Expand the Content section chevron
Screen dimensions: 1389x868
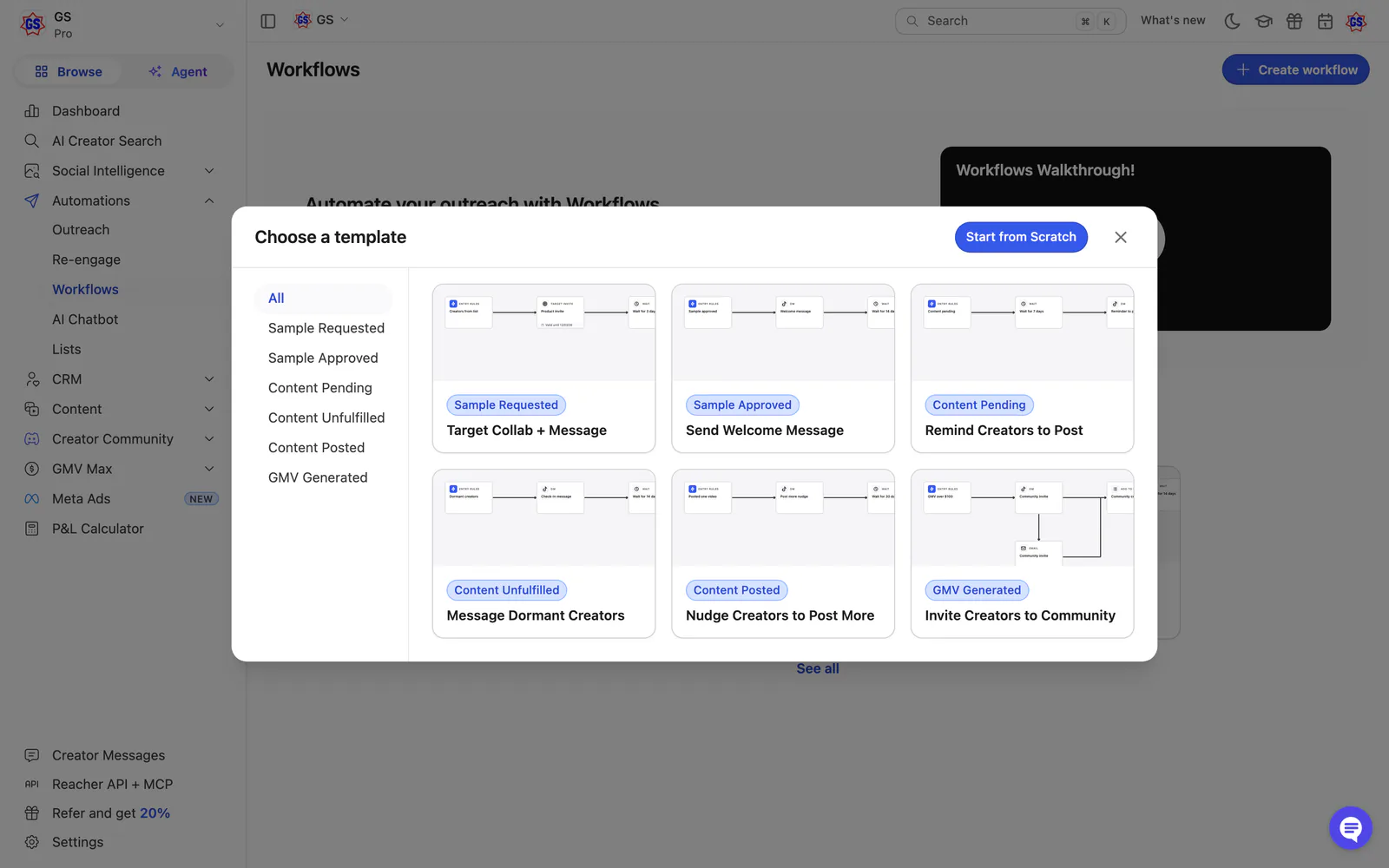pyautogui.click(x=209, y=409)
